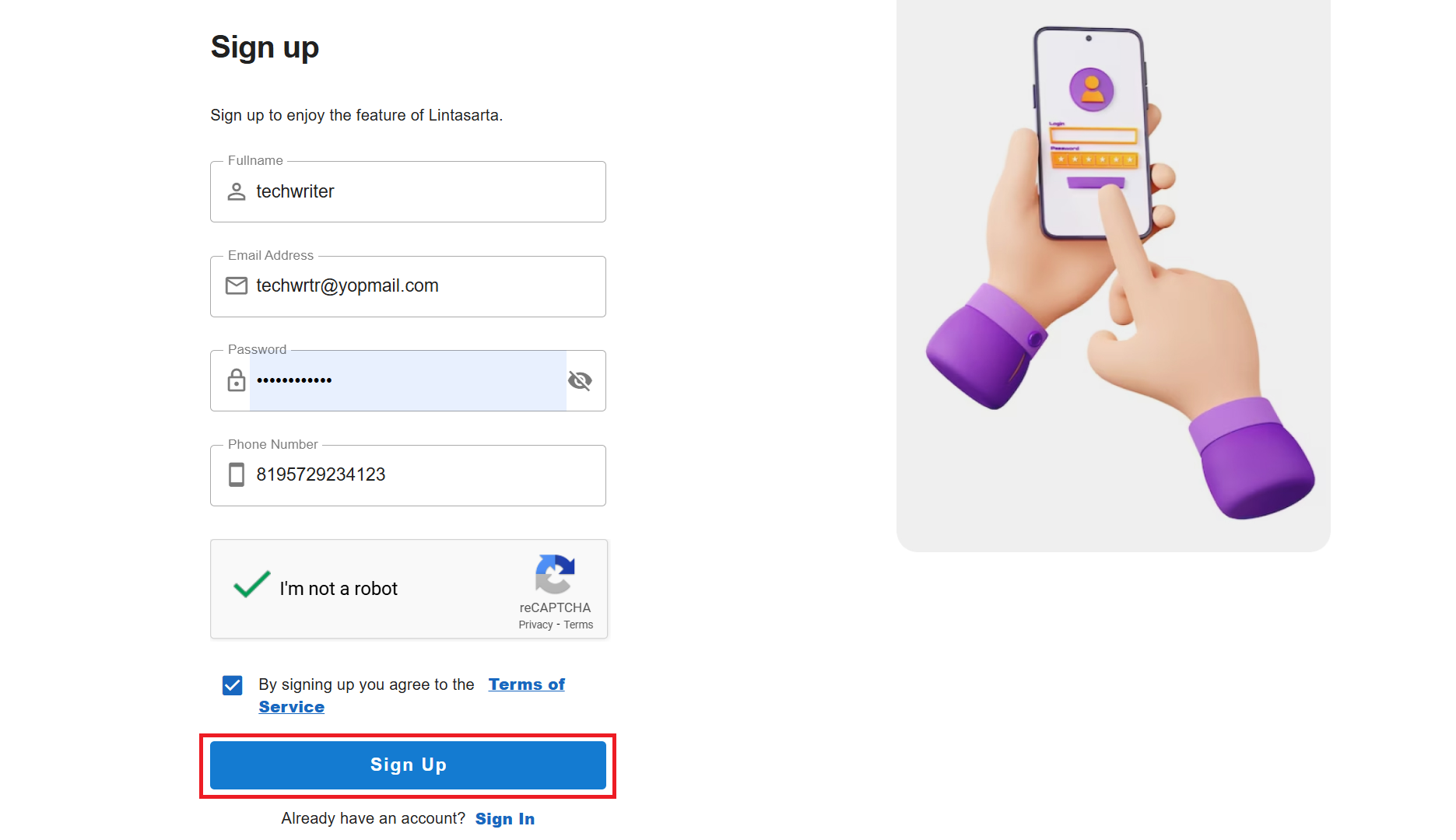Click the reCAPTCHA logo icon
Image resolution: width=1456 pixels, height=840 pixels.
click(555, 574)
